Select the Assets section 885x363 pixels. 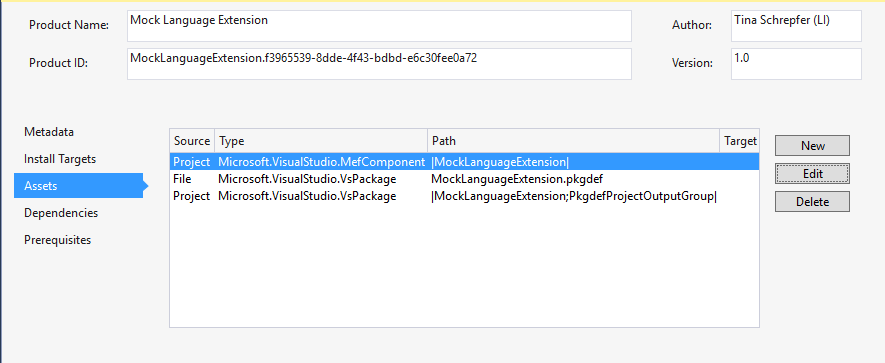point(78,186)
